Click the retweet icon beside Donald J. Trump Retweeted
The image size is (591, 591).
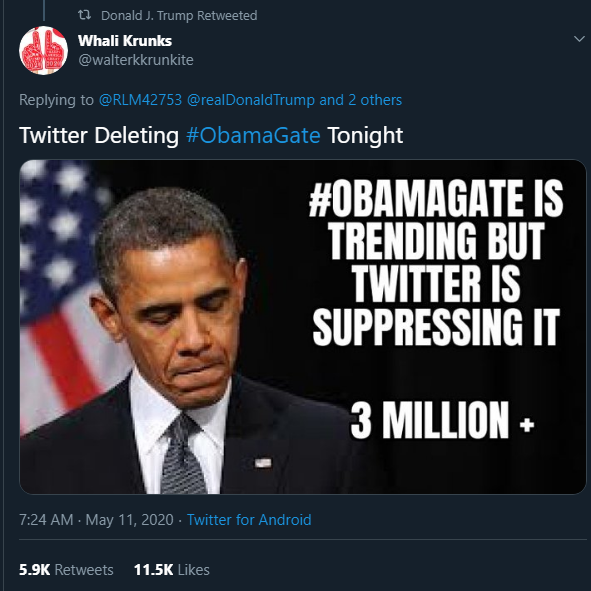tap(84, 15)
